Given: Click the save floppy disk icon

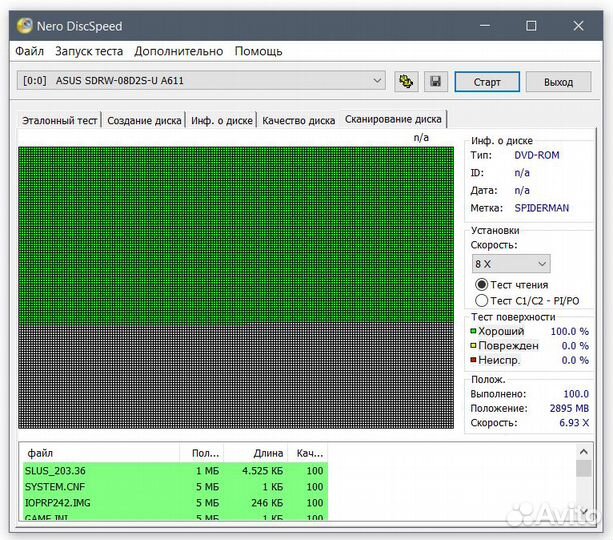Looking at the screenshot, I should point(435,81).
